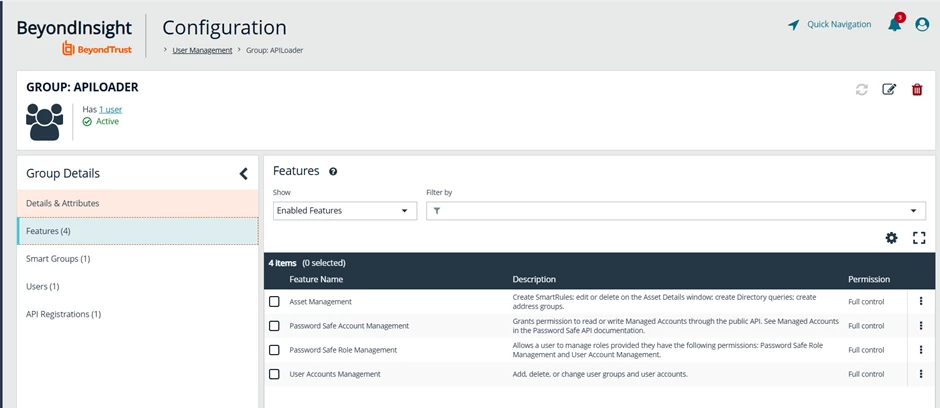
Task: Click Full control permission for Asset Management
Action: point(866,301)
